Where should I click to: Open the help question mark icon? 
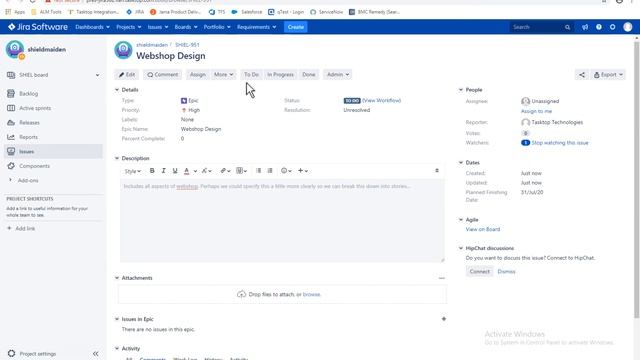click(x=599, y=27)
